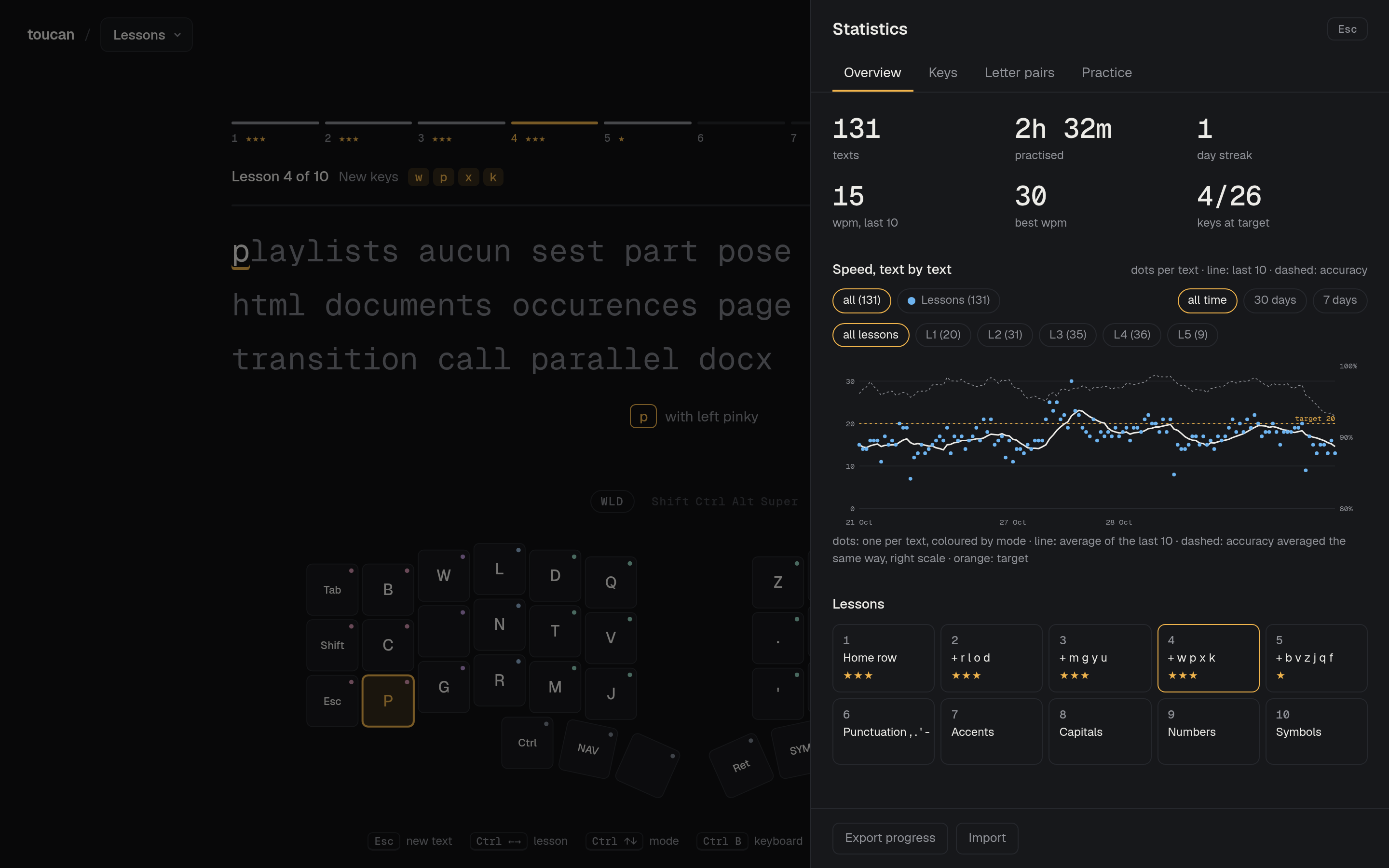Close the Statistics panel with Esc button
Image resolution: width=1389 pixels, height=868 pixels.
(x=1347, y=29)
